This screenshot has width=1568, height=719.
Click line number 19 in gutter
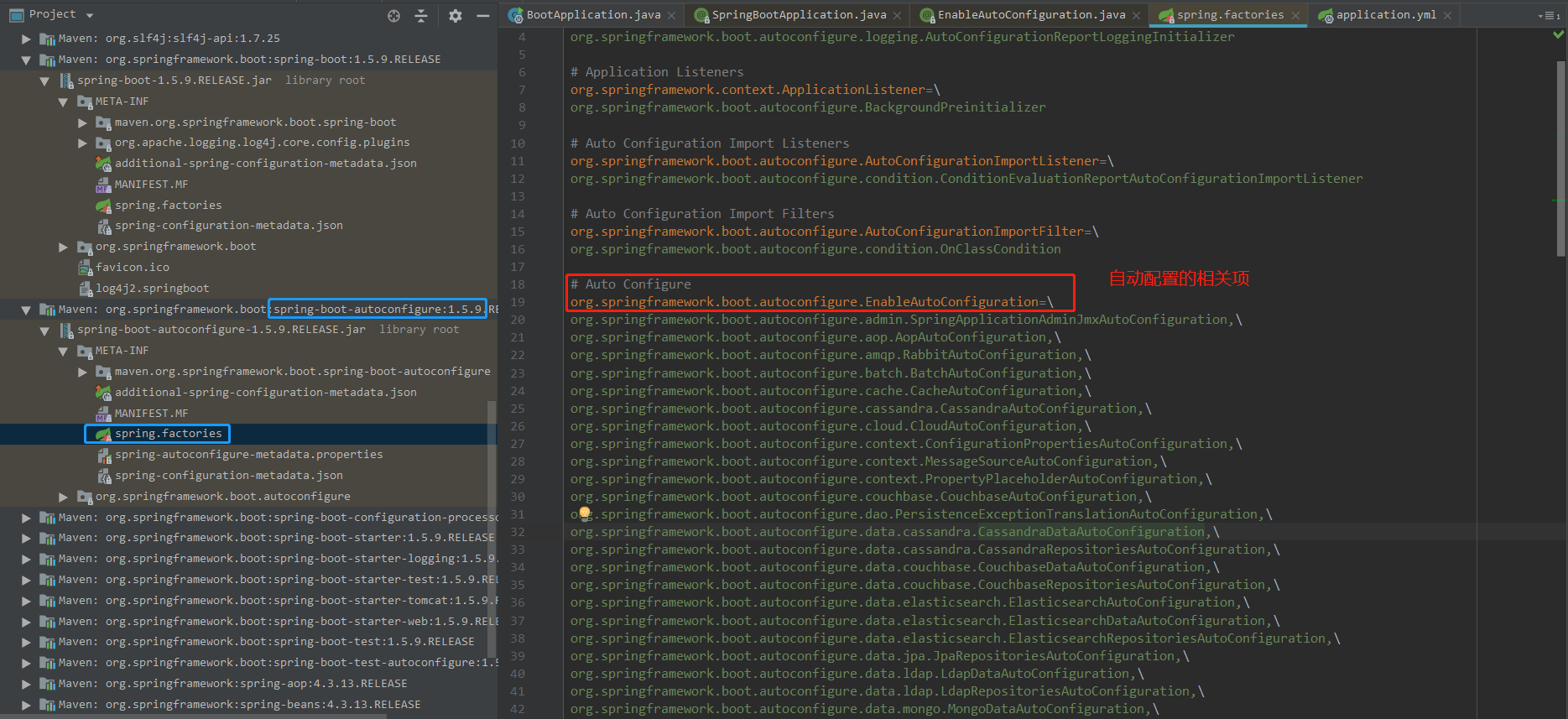[518, 302]
